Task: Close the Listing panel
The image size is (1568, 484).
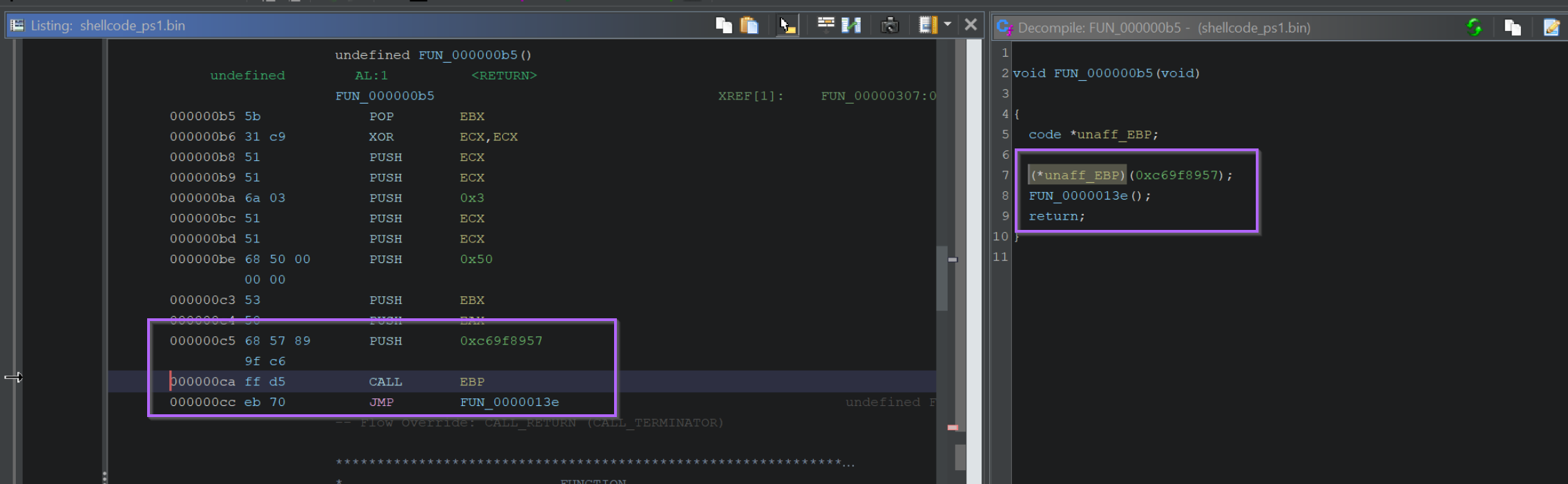Action: pos(971,25)
